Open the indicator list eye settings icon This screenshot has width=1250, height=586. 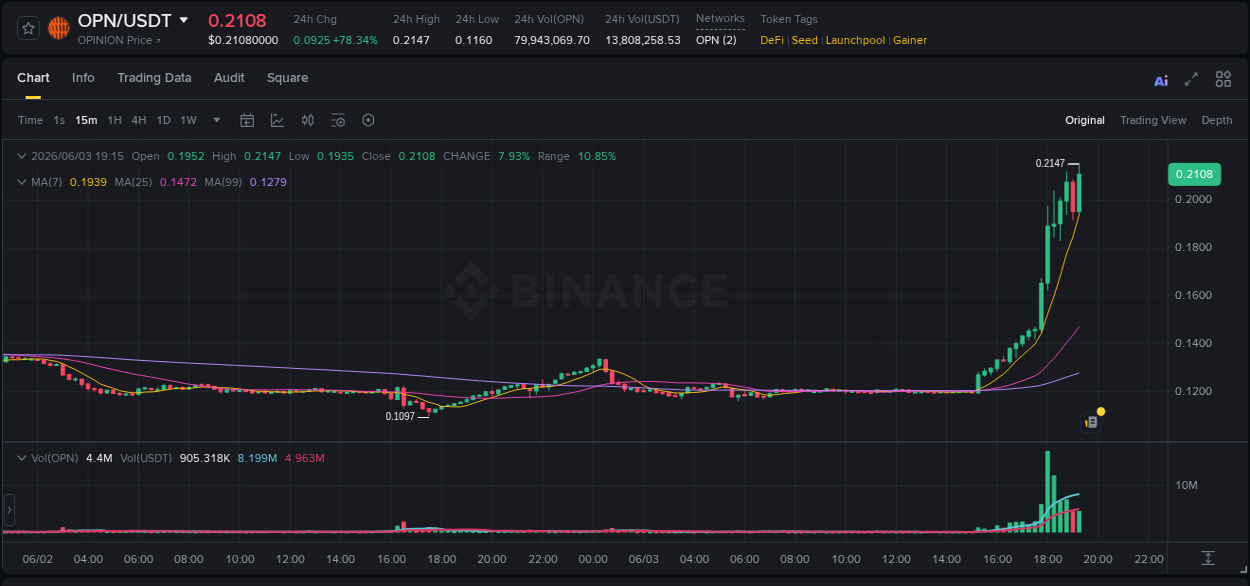point(338,120)
